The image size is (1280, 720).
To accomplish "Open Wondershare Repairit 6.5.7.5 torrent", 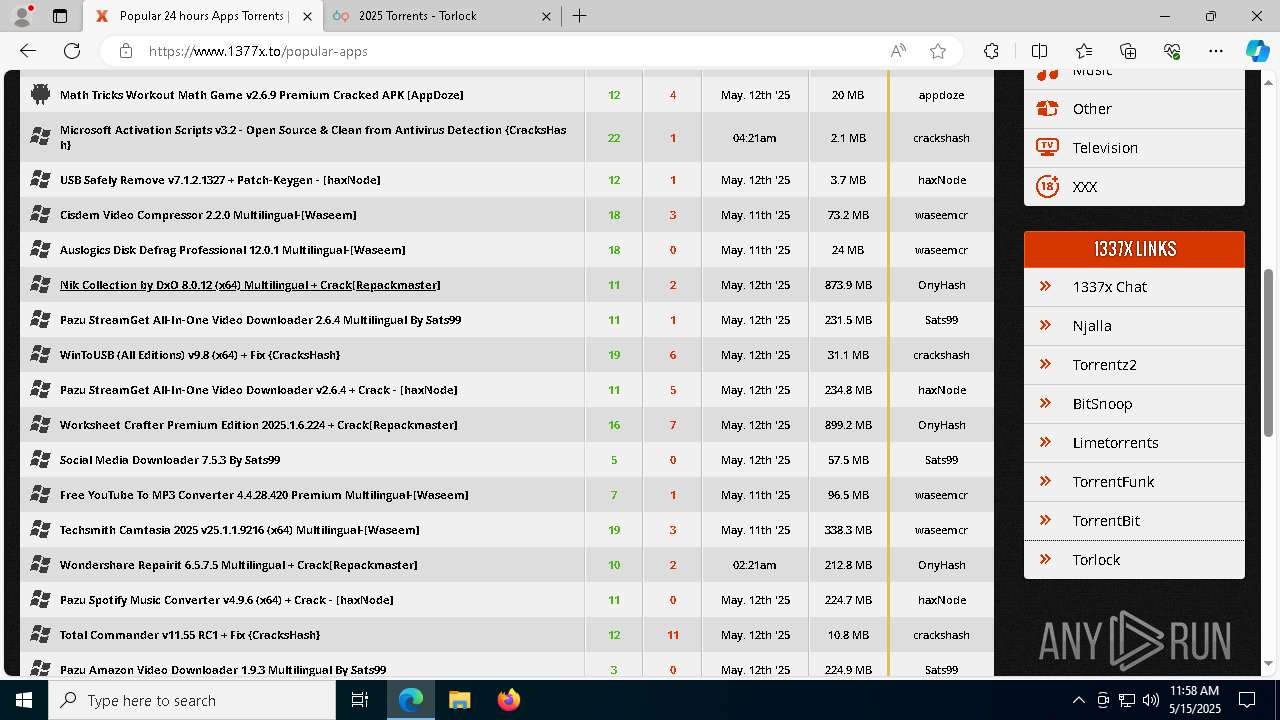I will 239,565.
